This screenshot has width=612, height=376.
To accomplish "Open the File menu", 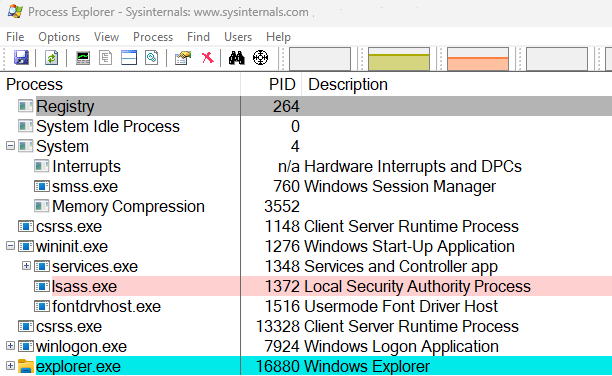I will (x=15, y=37).
